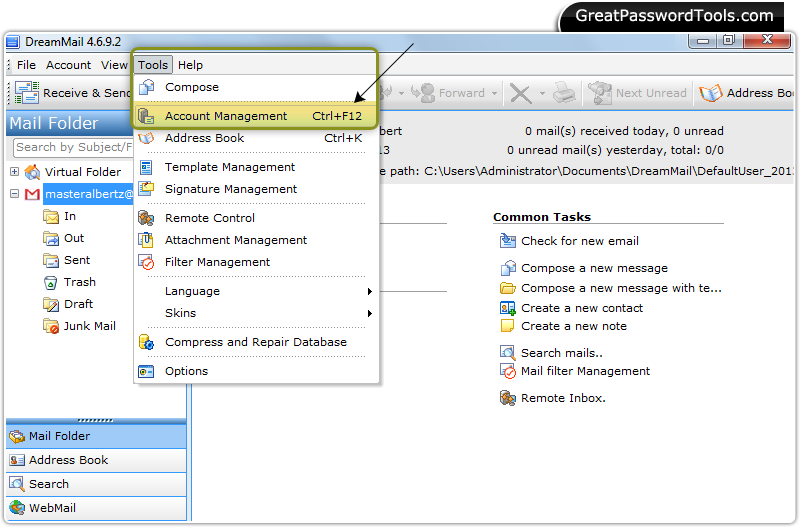Click the Search by Subject field
The image size is (800, 527).
(x=73, y=147)
